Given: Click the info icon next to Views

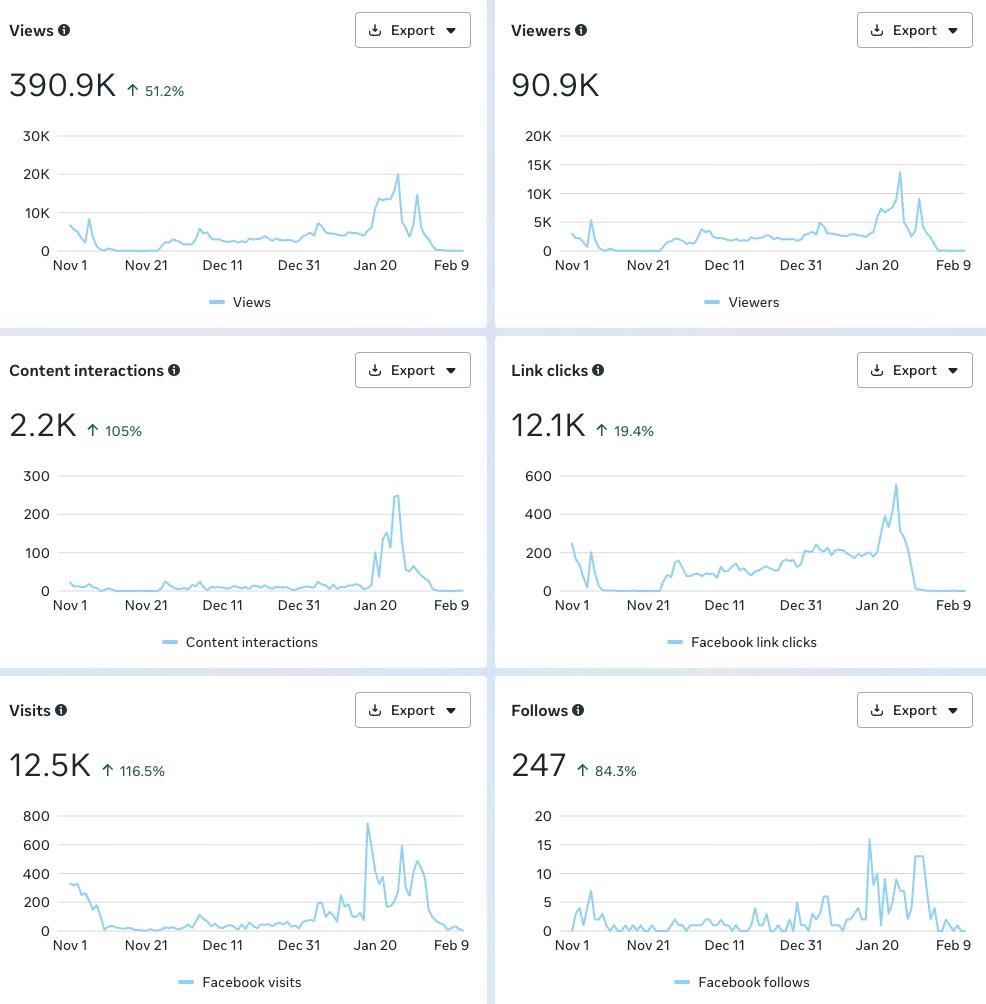Looking at the screenshot, I should [64, 30].
